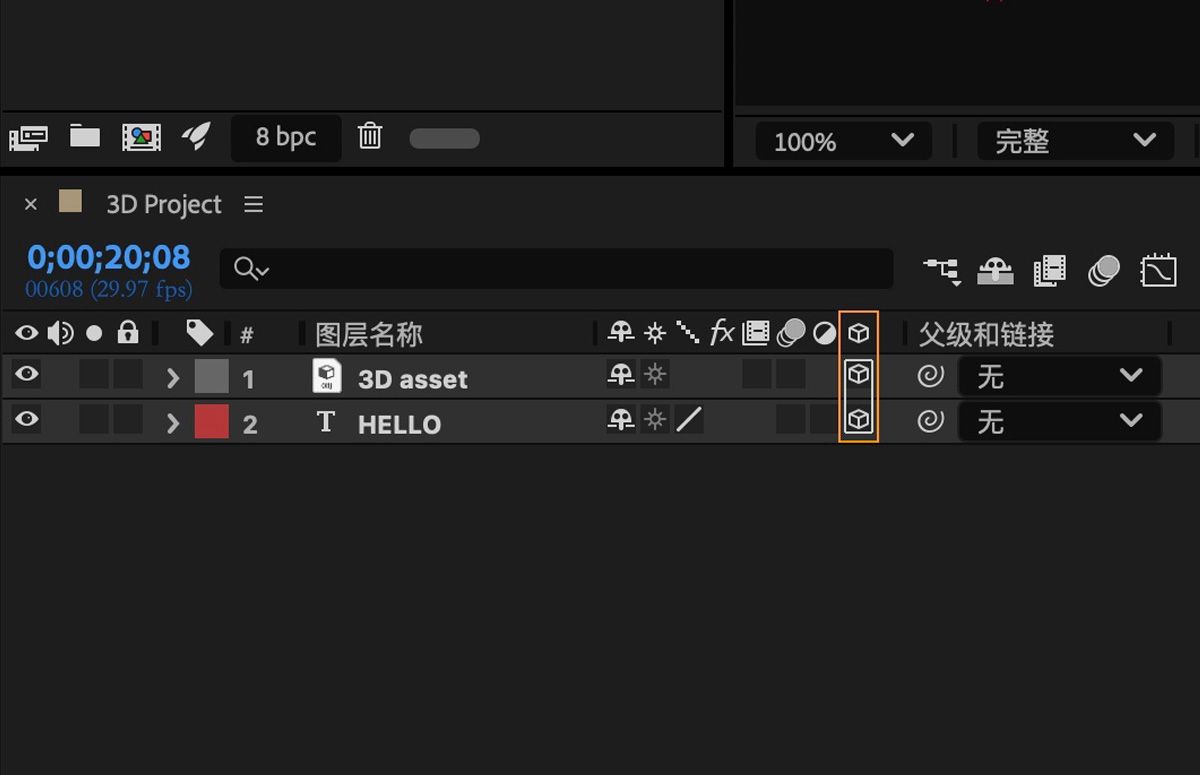1200x775 pixels.
Task: Click the 8 bpc color depth button
Action: click(x=285, y=137)
